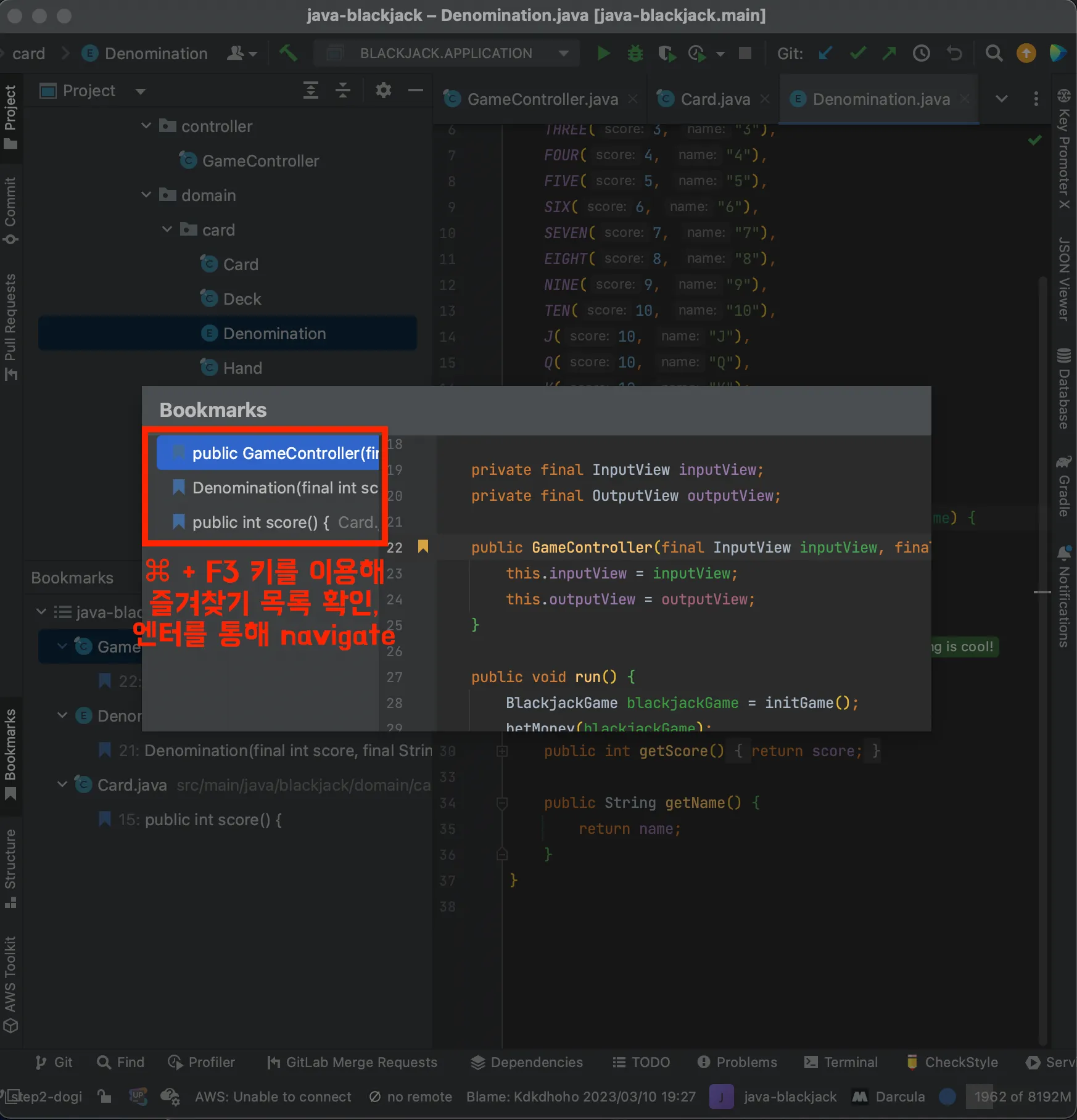Open Git history clock icon
Screen dimensions: 1077x1120
click(921, 54)
